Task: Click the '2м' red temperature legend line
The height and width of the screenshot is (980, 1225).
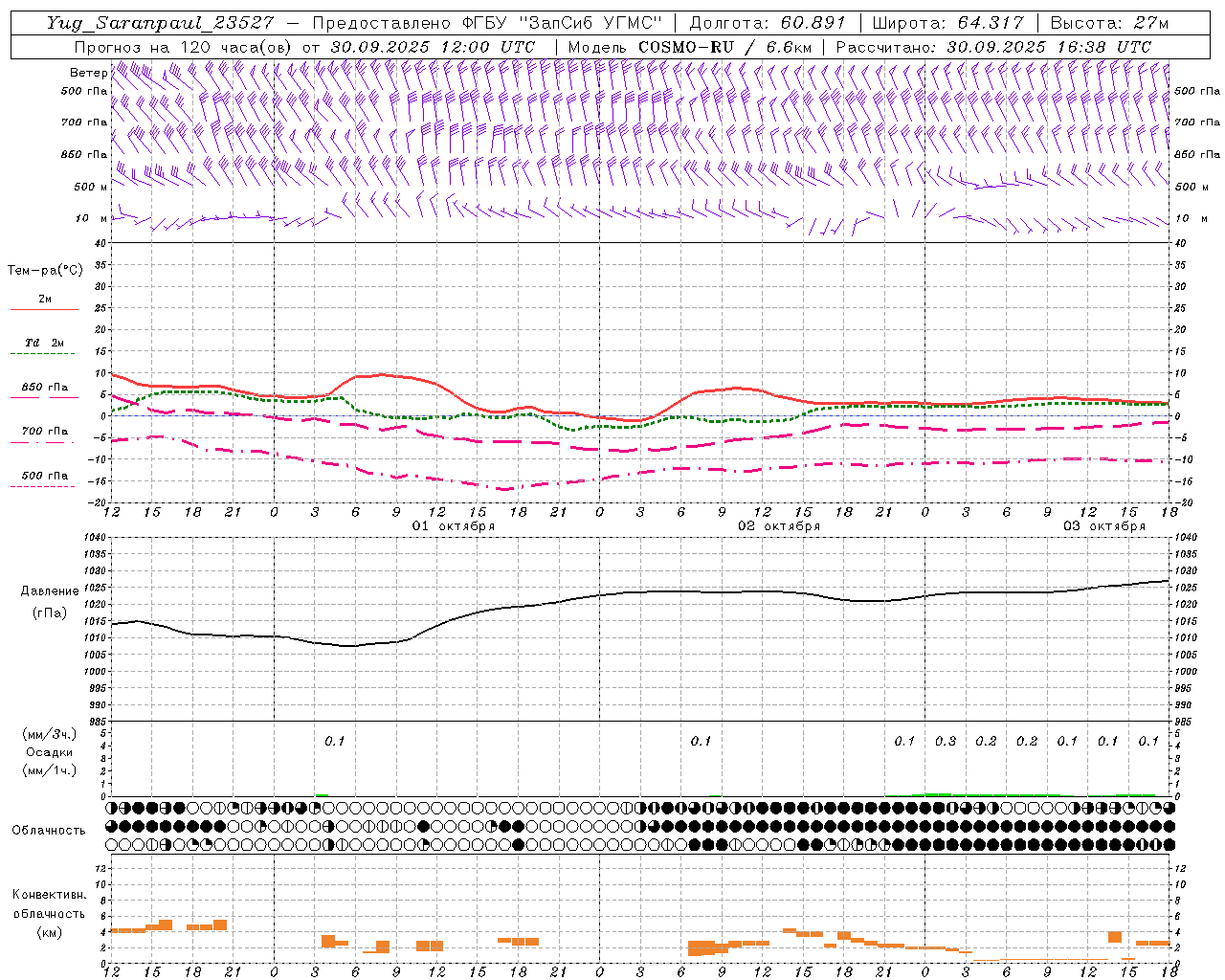Action: click(44, 309)
